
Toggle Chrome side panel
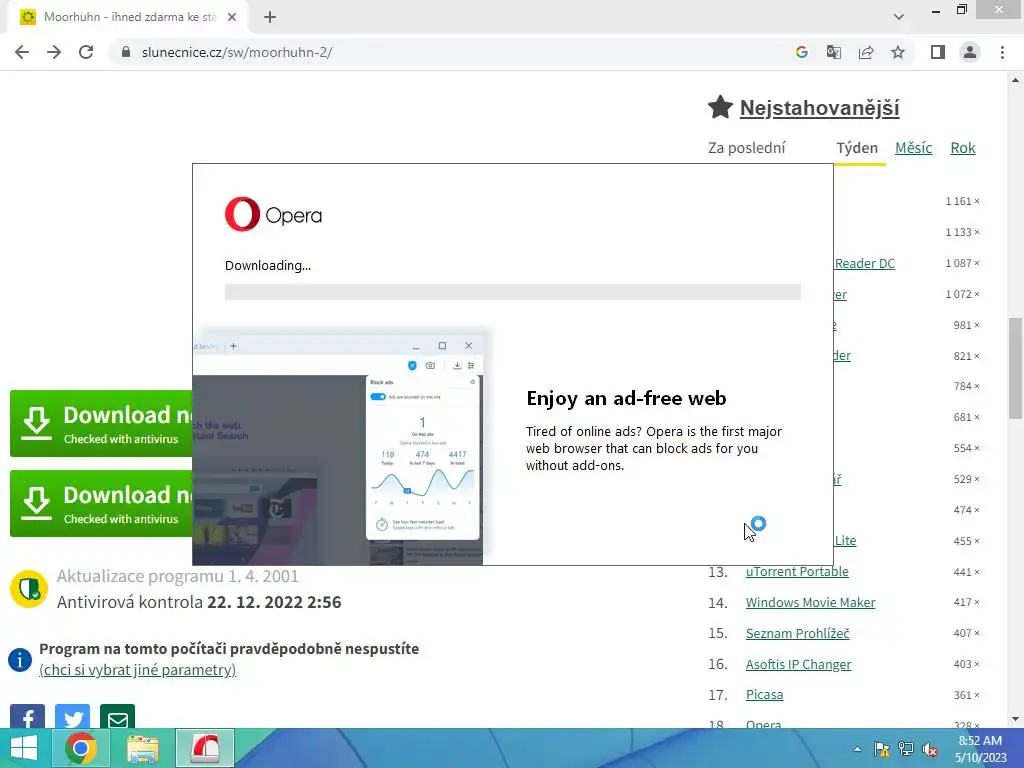[938, 52]
